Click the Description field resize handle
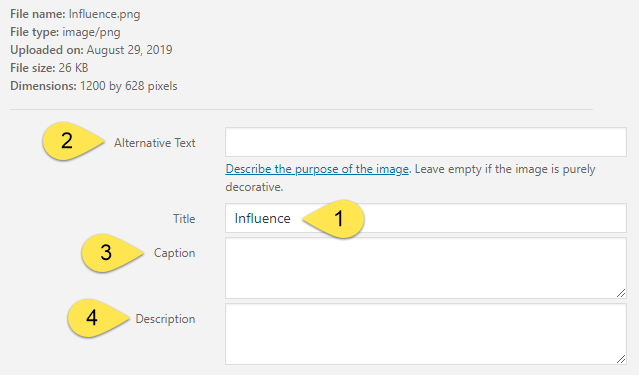The height and width of the screenshot is (375, 639). (621, 359)
